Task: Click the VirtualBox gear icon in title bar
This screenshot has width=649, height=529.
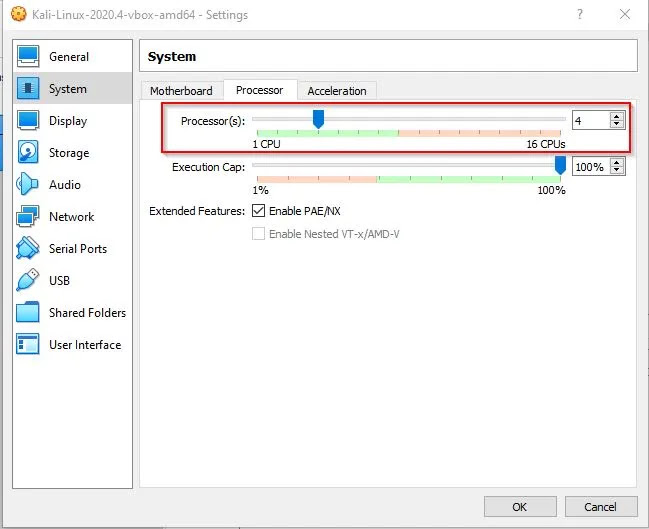Action: coord(19,14)
